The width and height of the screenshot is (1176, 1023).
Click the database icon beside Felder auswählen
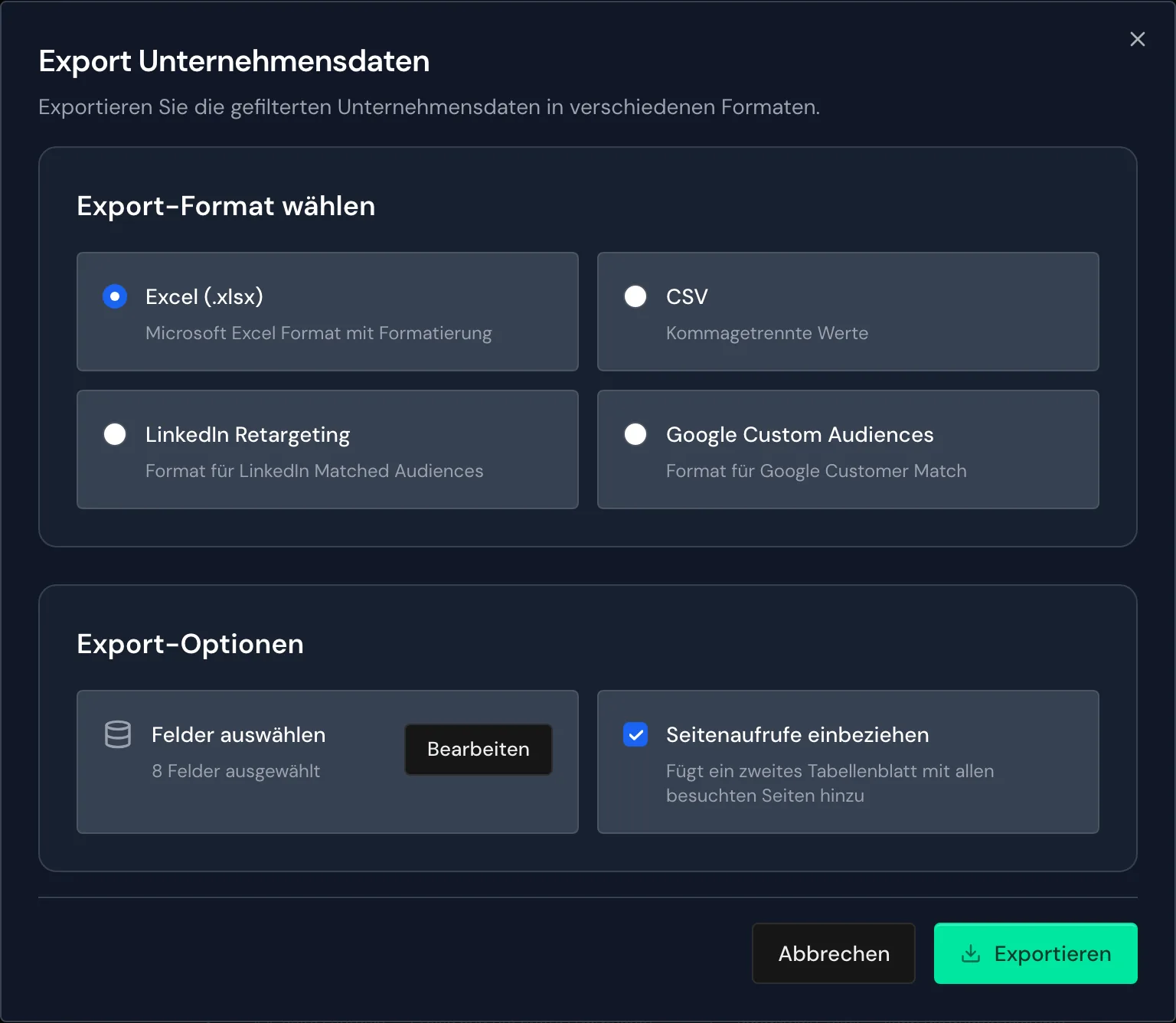(x=118, y=734)
